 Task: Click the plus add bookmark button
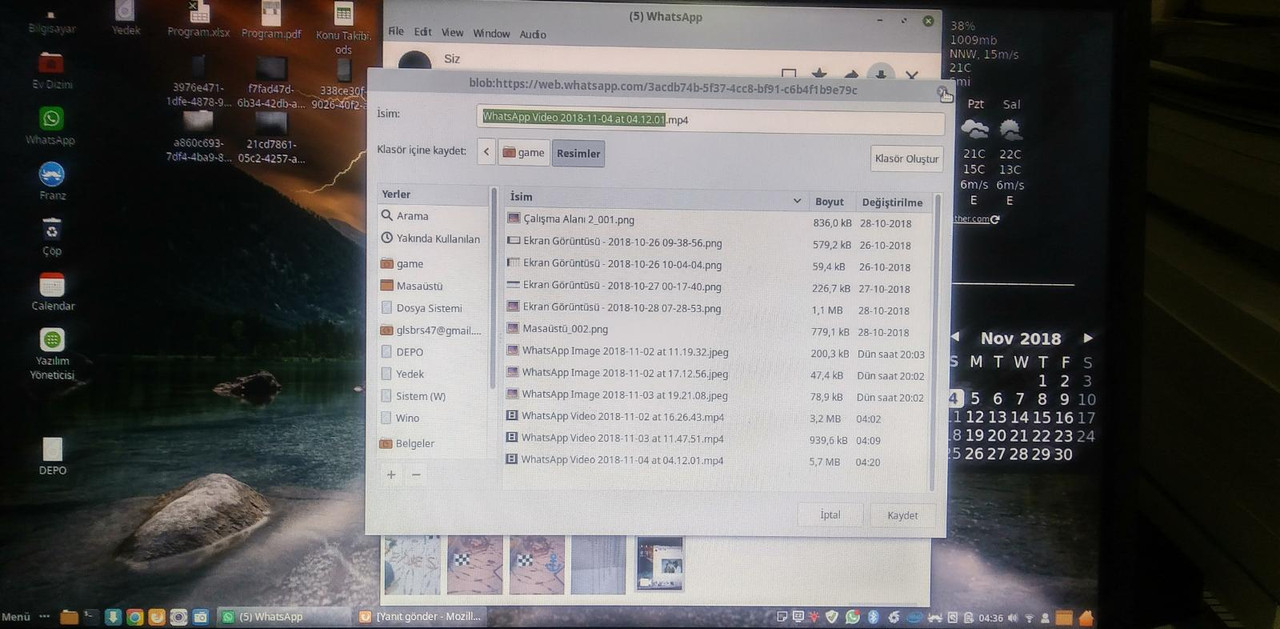point(391,474)
